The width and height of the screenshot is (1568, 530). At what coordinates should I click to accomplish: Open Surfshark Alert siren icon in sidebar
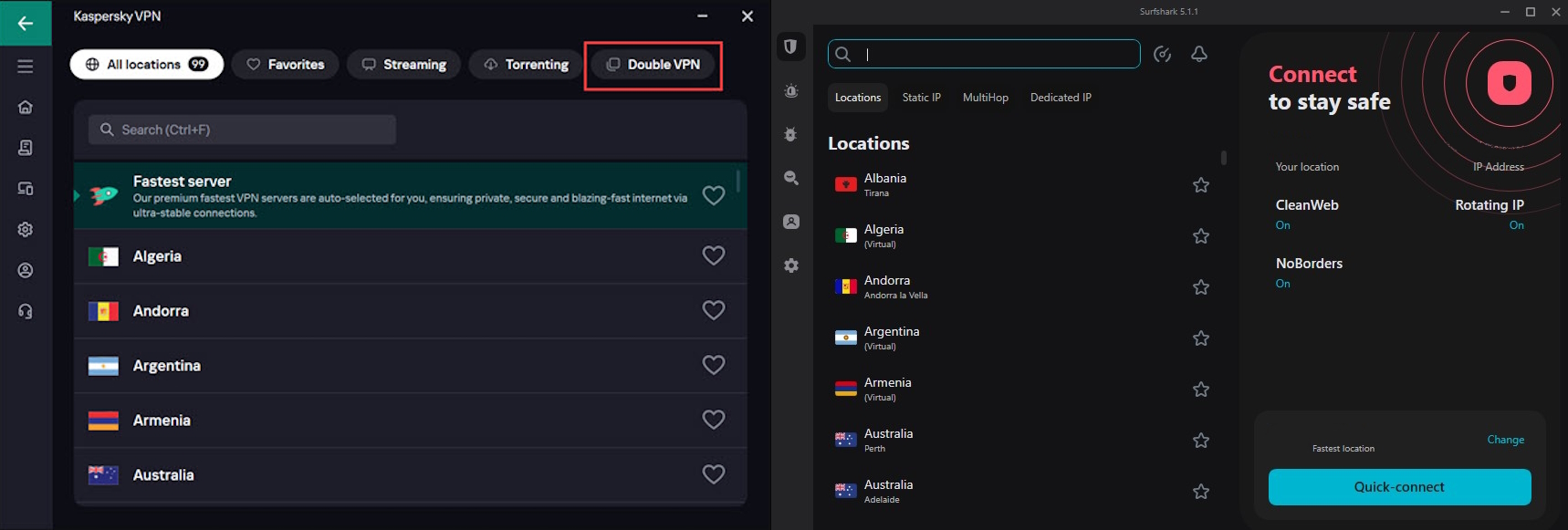(791, 91)
